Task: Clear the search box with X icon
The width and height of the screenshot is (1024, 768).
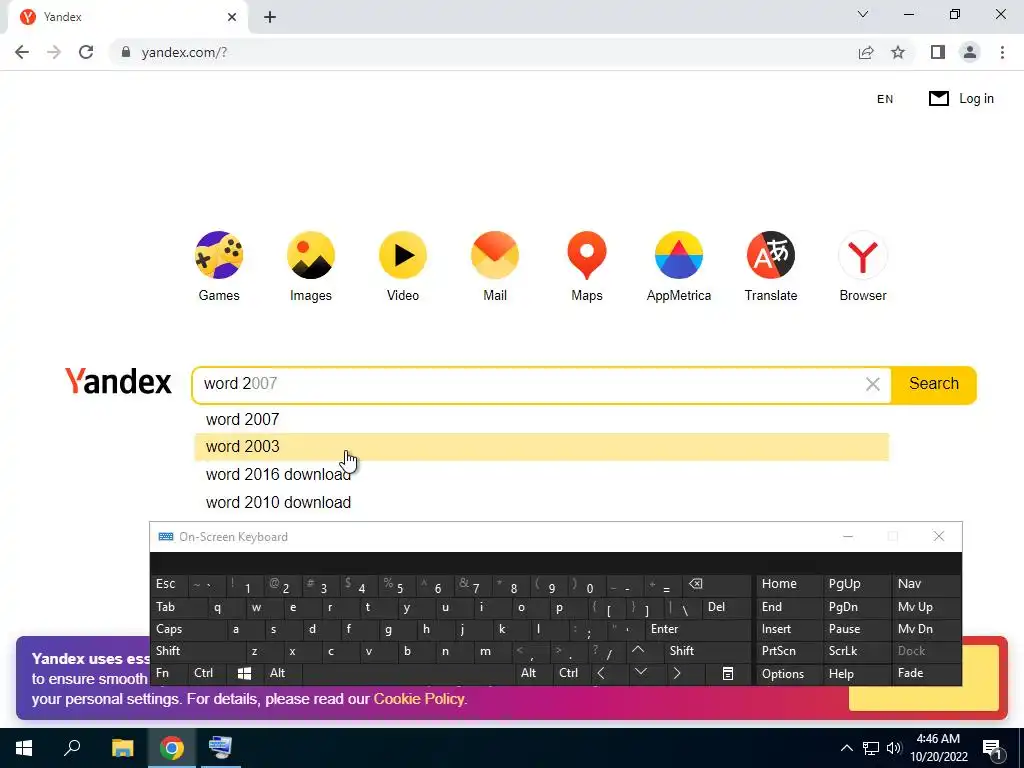Action: point(872,384)
